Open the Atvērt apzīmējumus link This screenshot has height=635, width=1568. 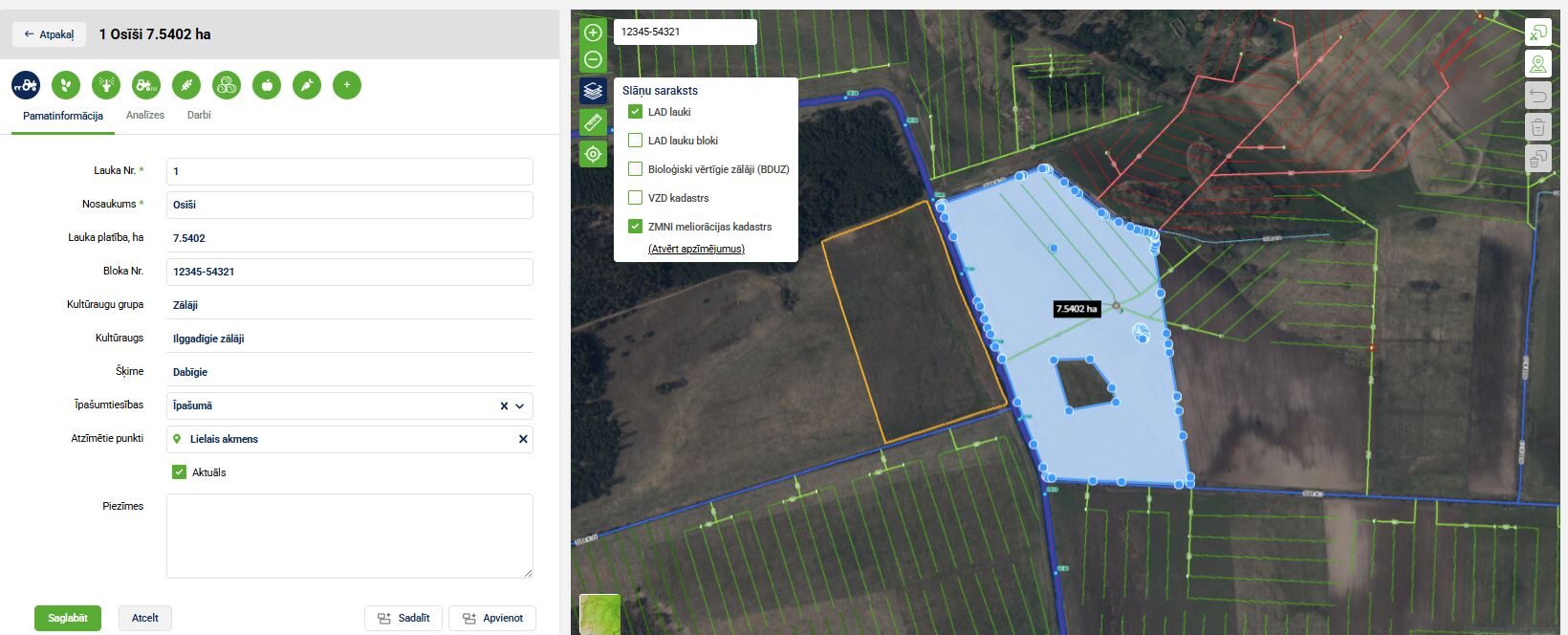click(696, 249)
